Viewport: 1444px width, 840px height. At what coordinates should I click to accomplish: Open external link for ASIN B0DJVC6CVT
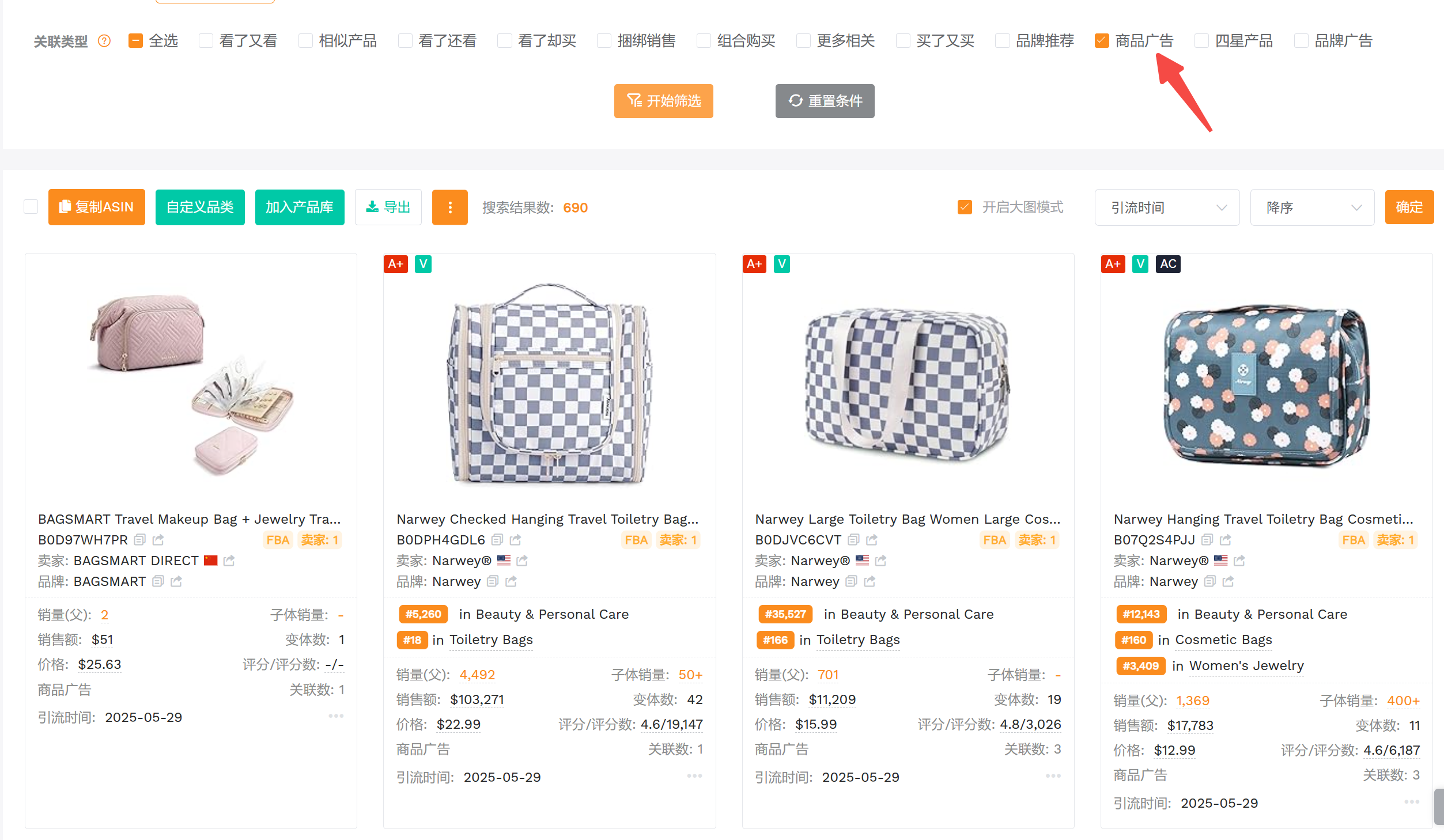click(872, 540)
